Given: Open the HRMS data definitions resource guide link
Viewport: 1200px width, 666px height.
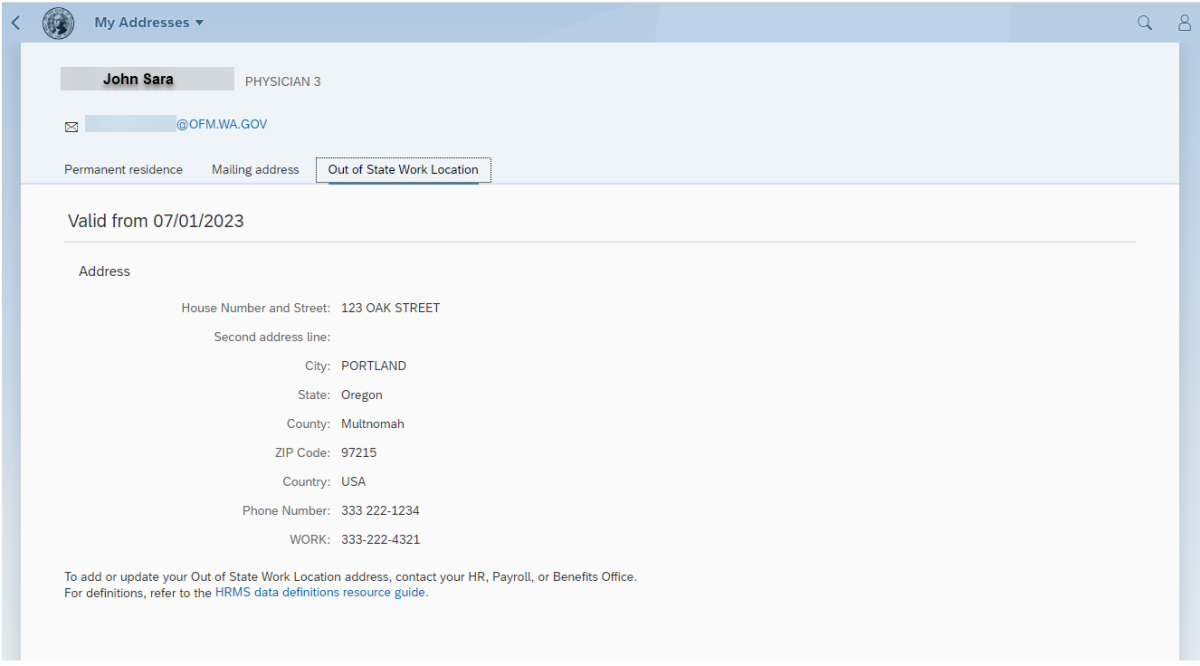Looking at the screenshot, I should click(x=321, y=592).
